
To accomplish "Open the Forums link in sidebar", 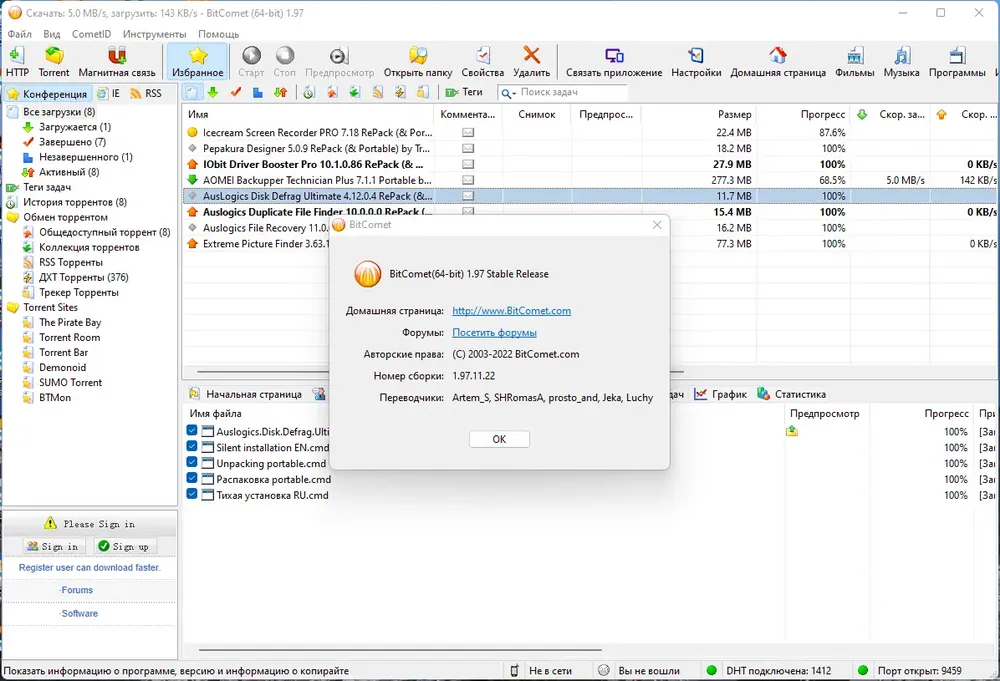I will [x=77, y=590].
